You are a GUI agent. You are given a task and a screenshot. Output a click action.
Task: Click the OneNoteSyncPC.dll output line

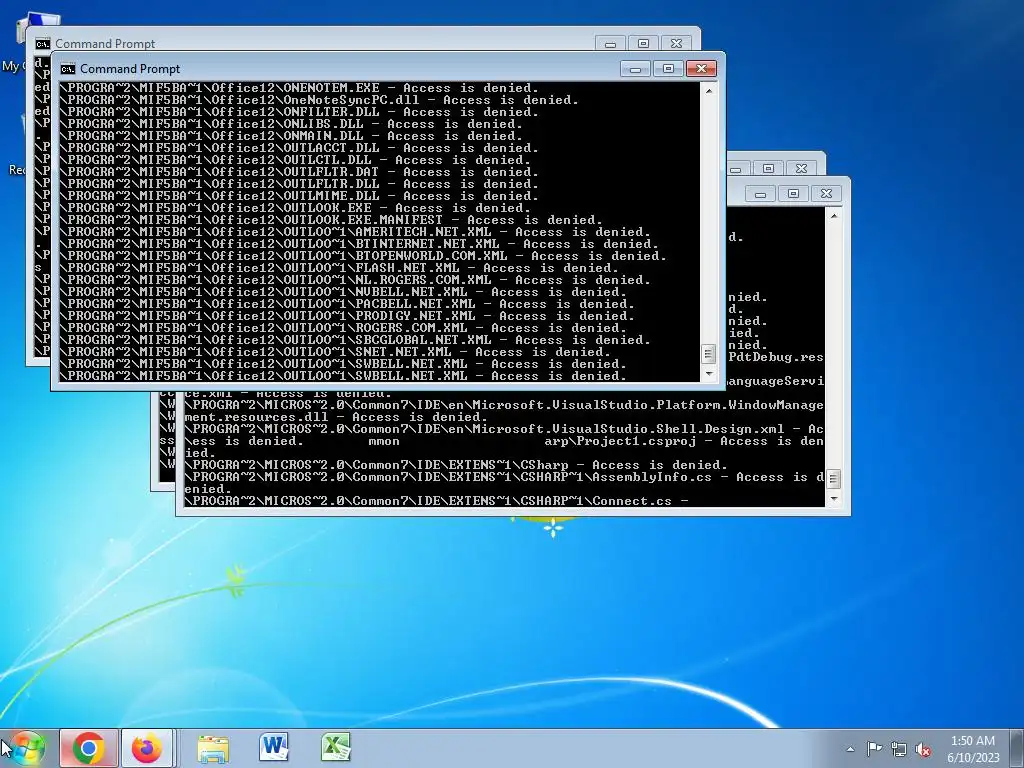319,100
